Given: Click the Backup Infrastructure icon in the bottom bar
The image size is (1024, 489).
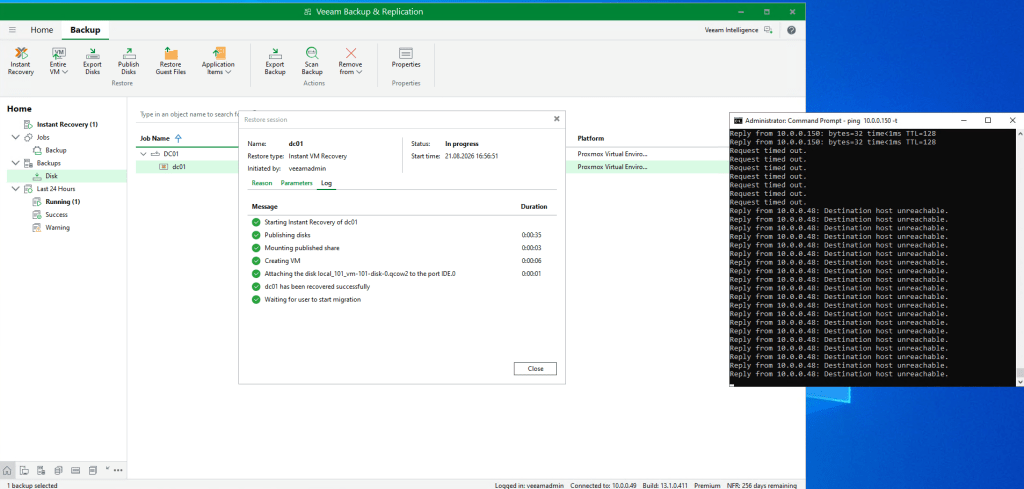Looking at the screenshot, I should click(41, 470).
